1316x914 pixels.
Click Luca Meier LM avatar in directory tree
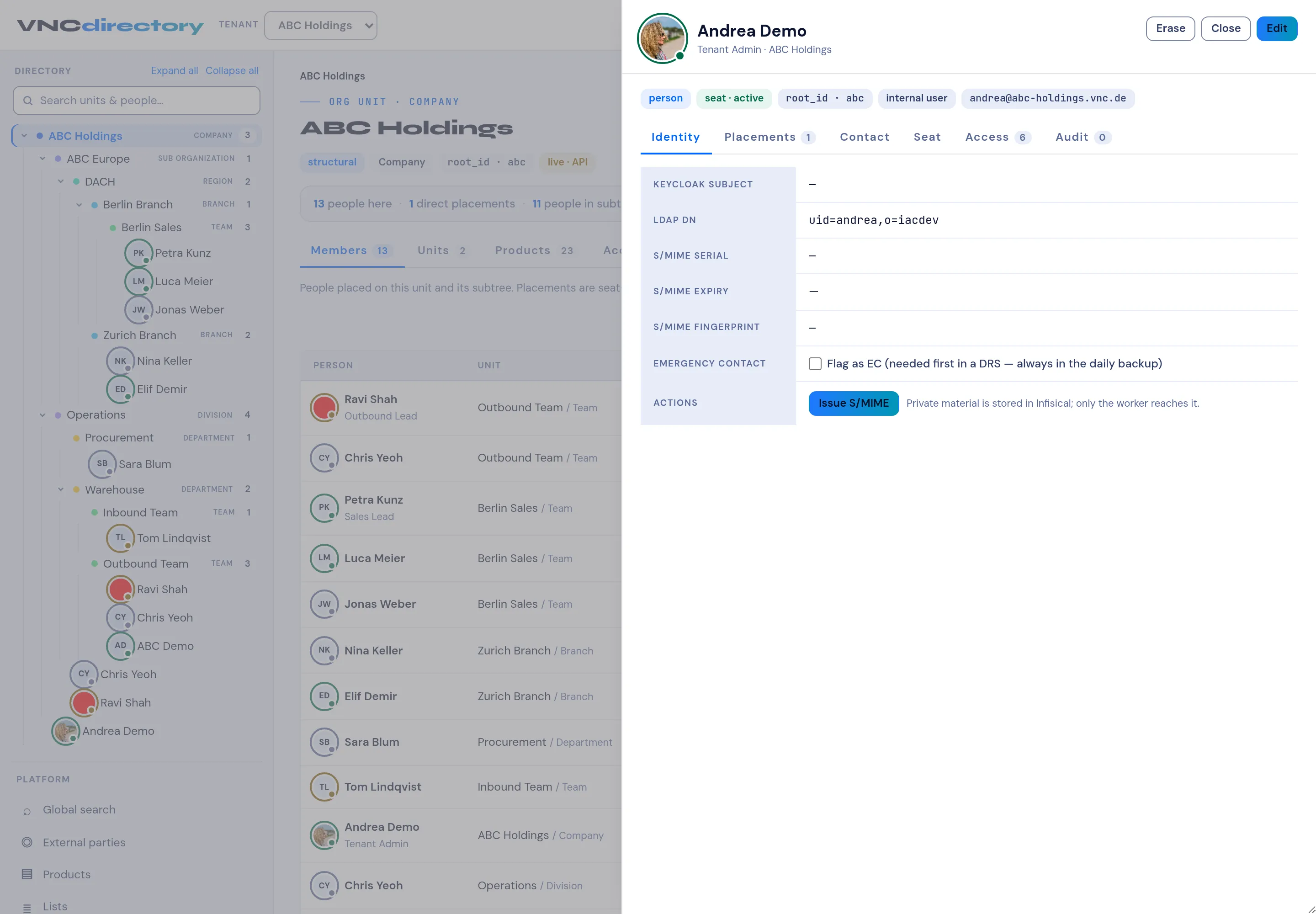(138, 281)
